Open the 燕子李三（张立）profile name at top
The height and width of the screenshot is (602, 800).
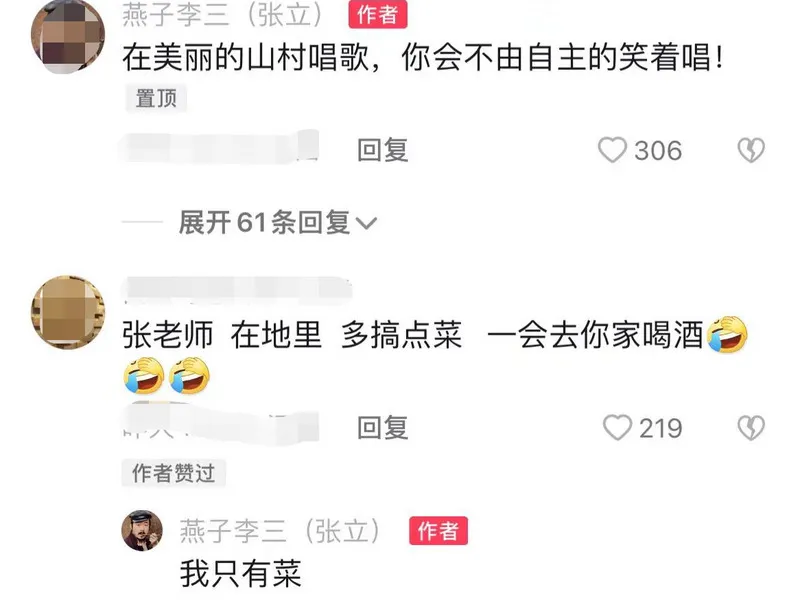[222, 14]
